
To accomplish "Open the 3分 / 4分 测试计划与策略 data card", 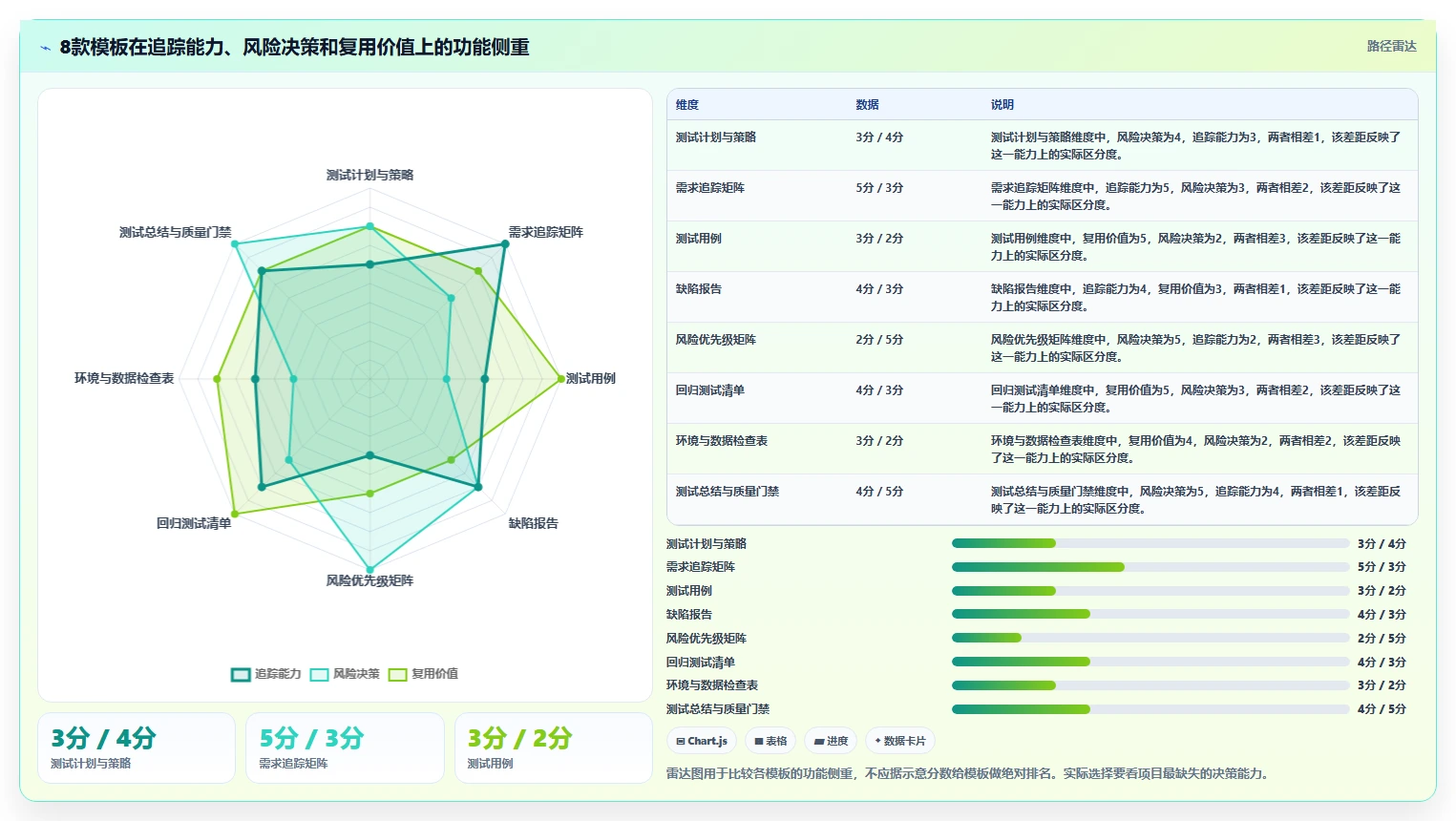I will [x=137, y=747].
